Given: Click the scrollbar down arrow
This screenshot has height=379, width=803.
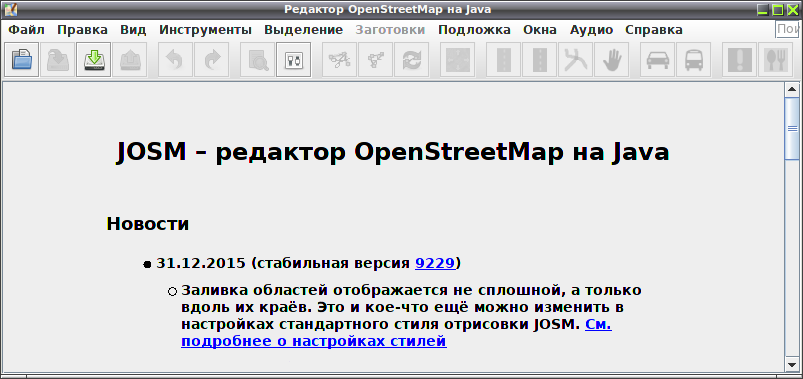Looking at the screenshot, I should click(x=792, y=365).
